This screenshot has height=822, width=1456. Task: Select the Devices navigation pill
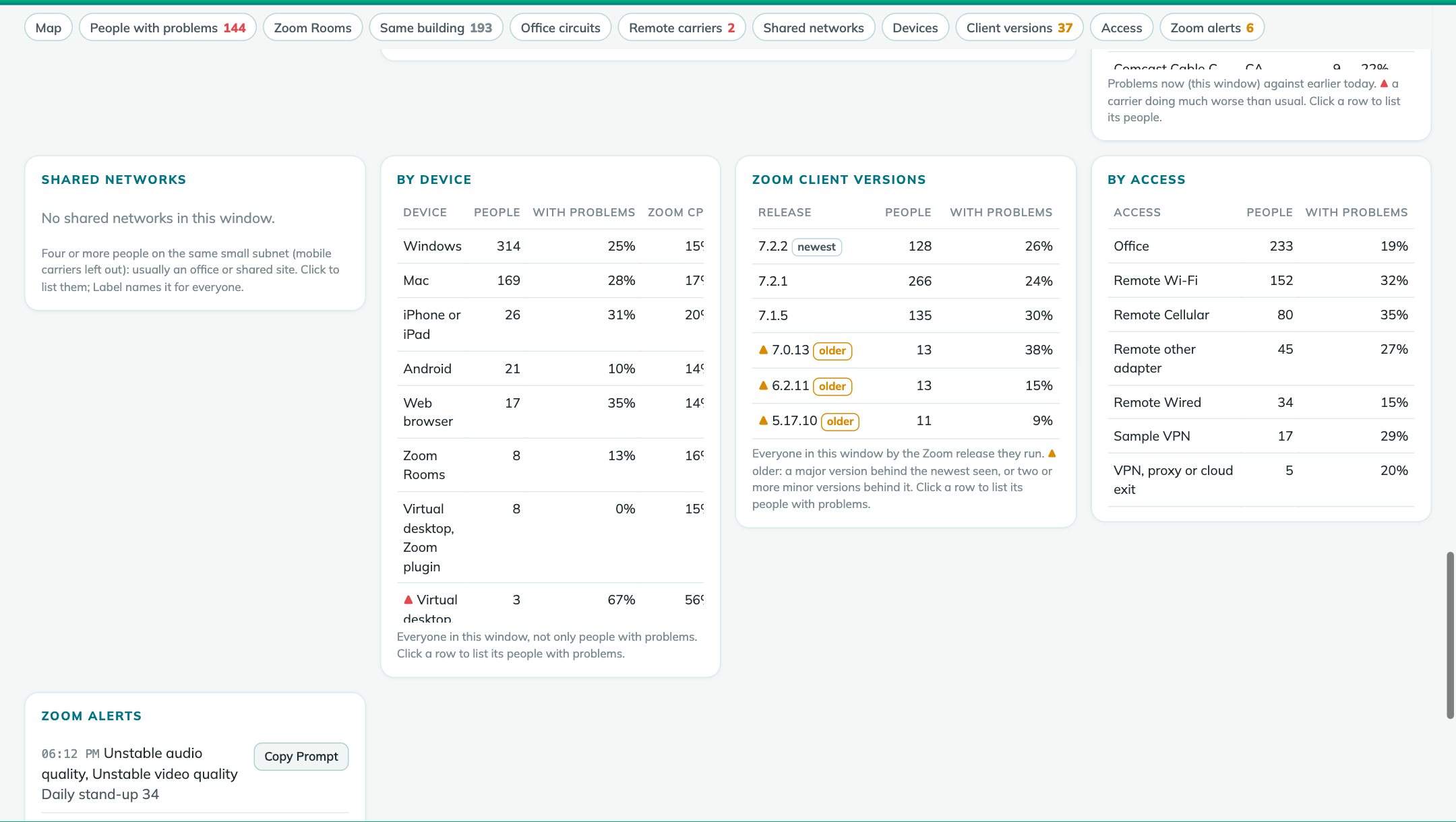click(915, 28)
